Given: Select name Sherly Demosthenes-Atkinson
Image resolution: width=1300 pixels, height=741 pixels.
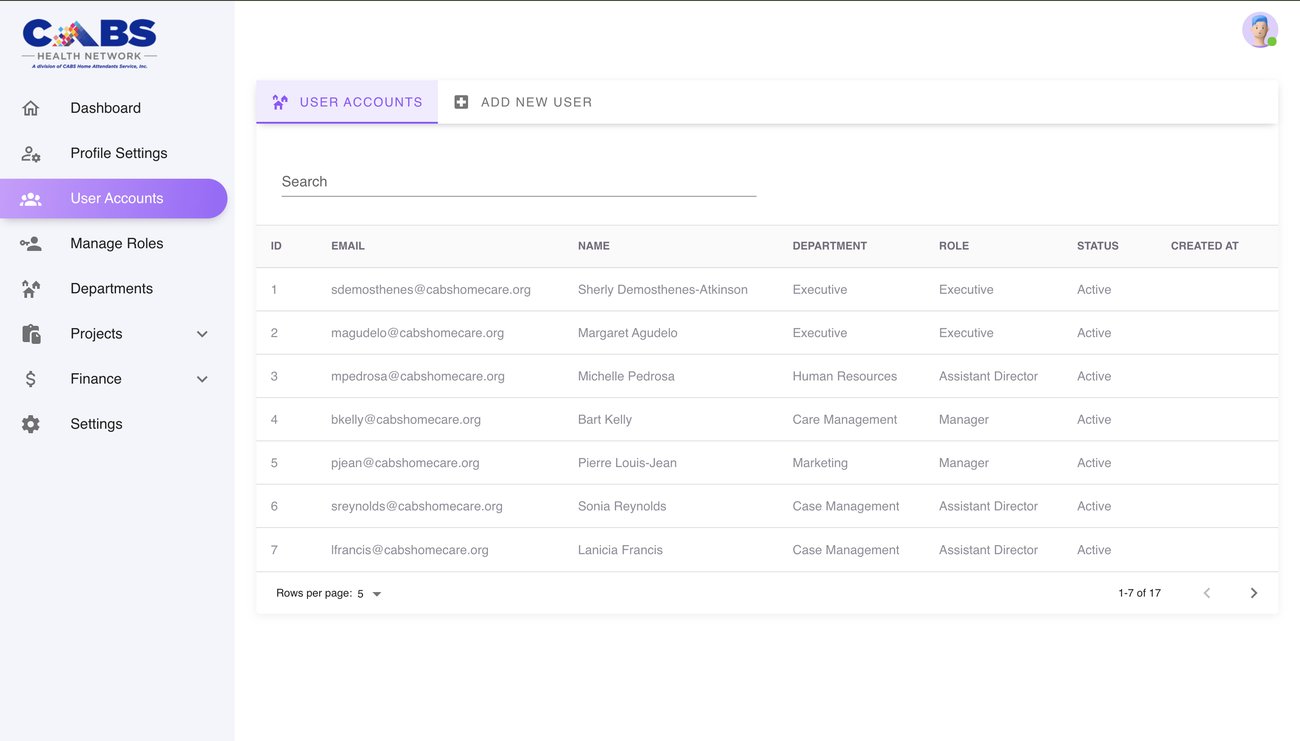Looking at the screenshot, I should (x=663, y=290).
